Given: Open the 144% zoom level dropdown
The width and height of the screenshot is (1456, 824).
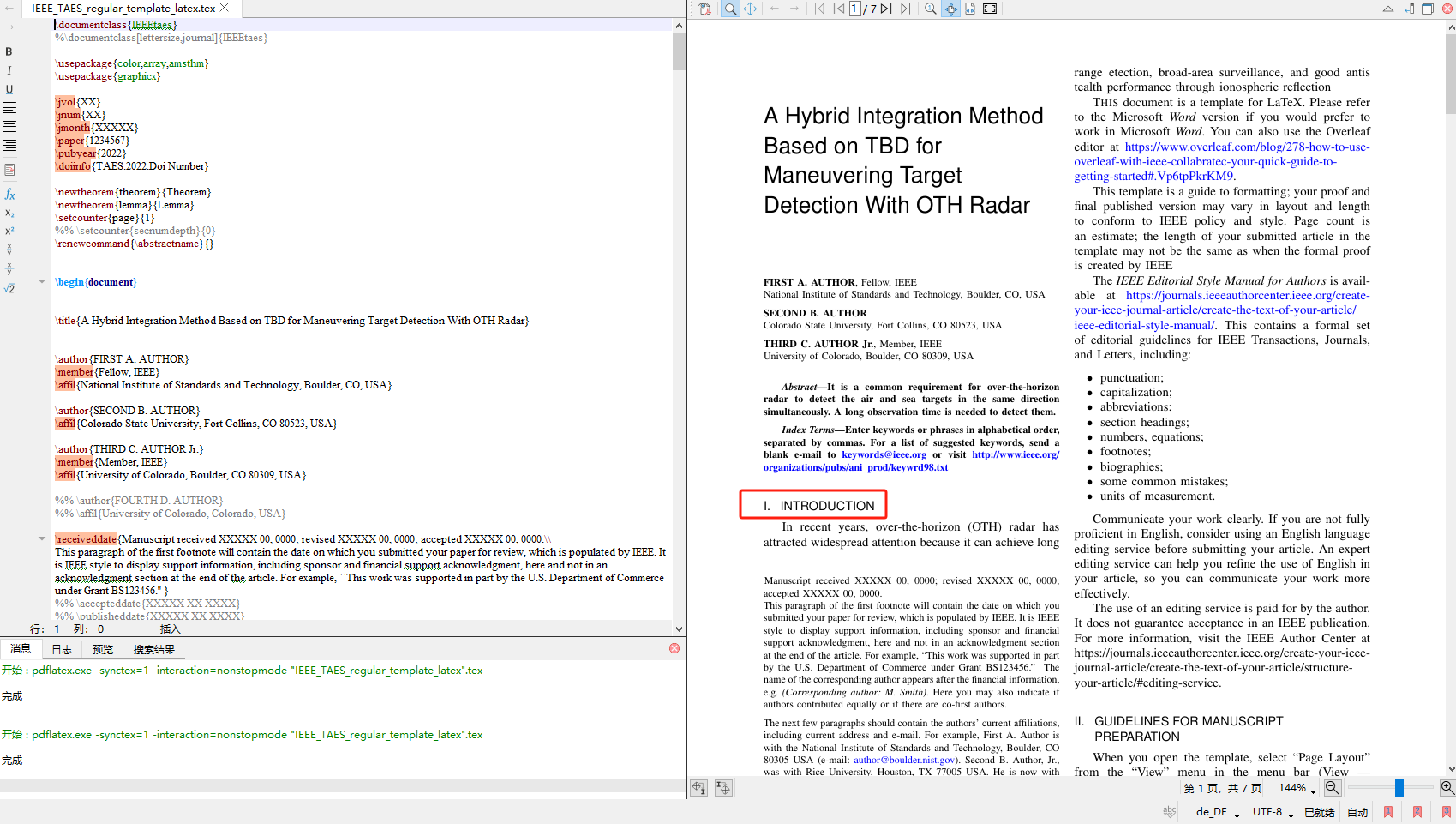Looking at the screenshot, I should 1297,788.
